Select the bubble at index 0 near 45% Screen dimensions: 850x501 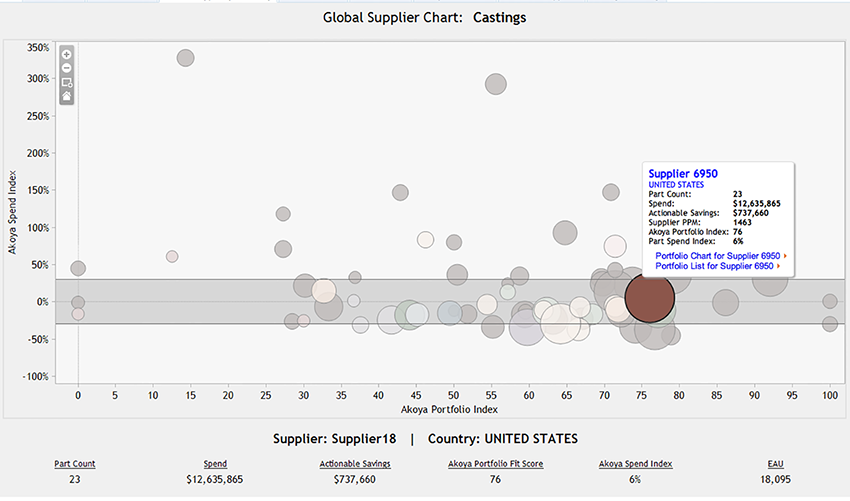coord(78,268)
